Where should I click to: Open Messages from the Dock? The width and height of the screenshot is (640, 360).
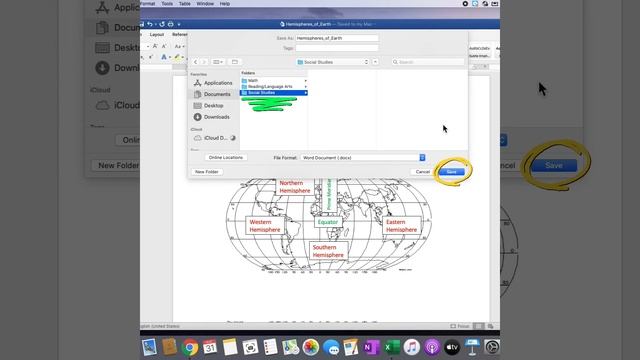tap(331, 347)
